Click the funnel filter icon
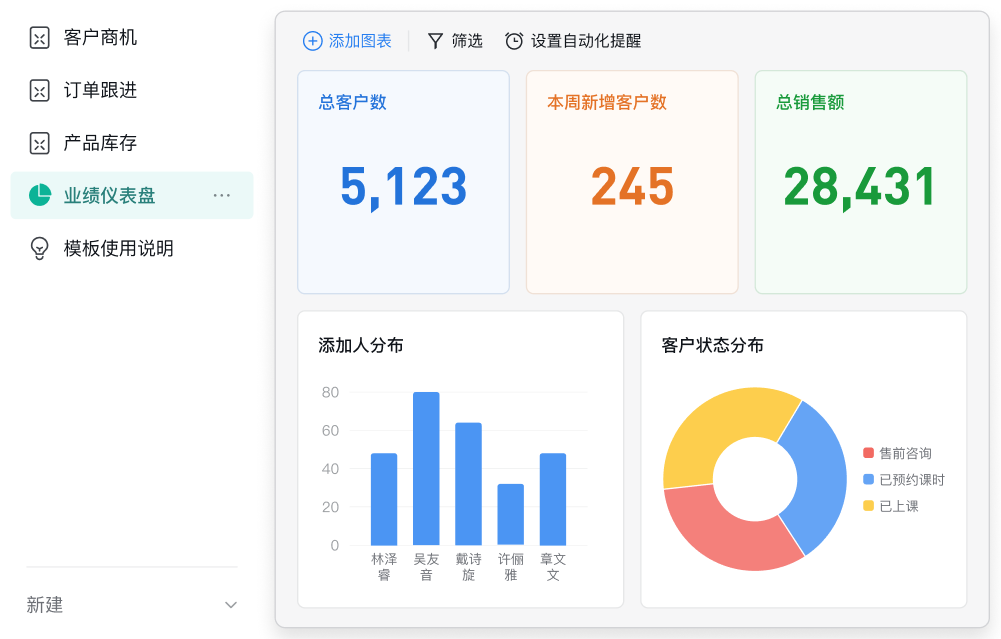1001x639 pixels. (435, 41)
